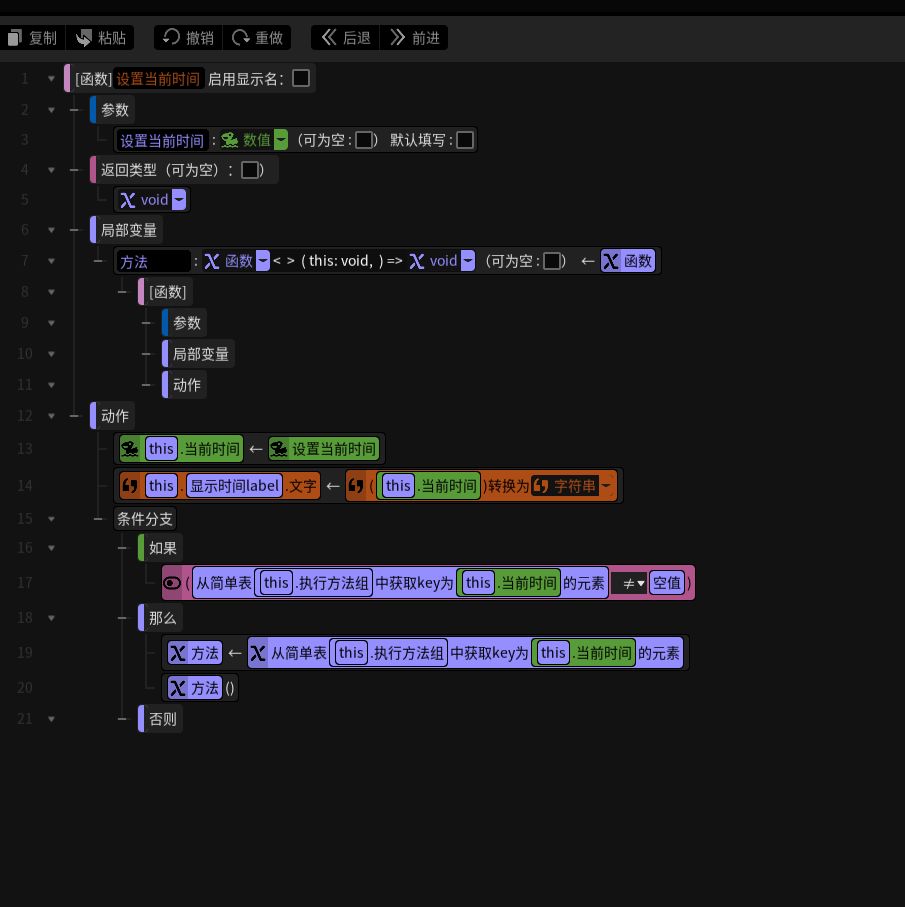Click the 方法 variable name input field

tap(153, 261)
